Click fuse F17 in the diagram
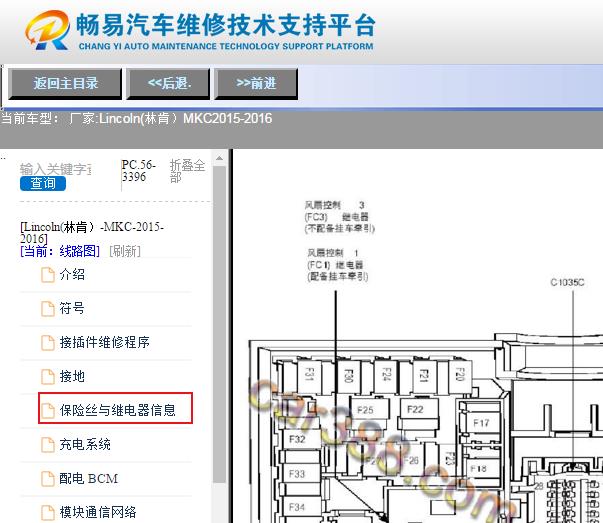Screen dimensions: 603x523 481,423
